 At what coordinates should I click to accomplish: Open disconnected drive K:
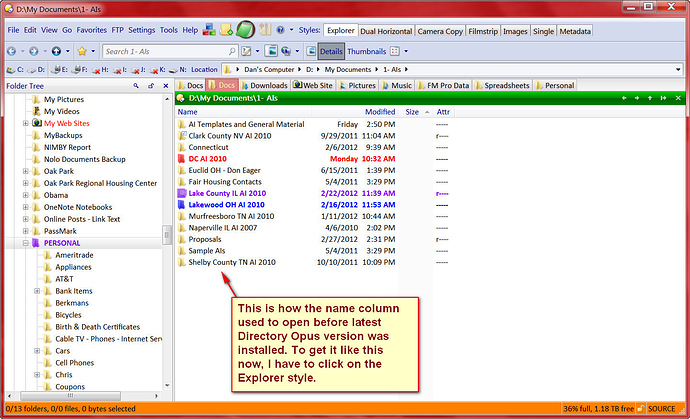coord(157,70)
